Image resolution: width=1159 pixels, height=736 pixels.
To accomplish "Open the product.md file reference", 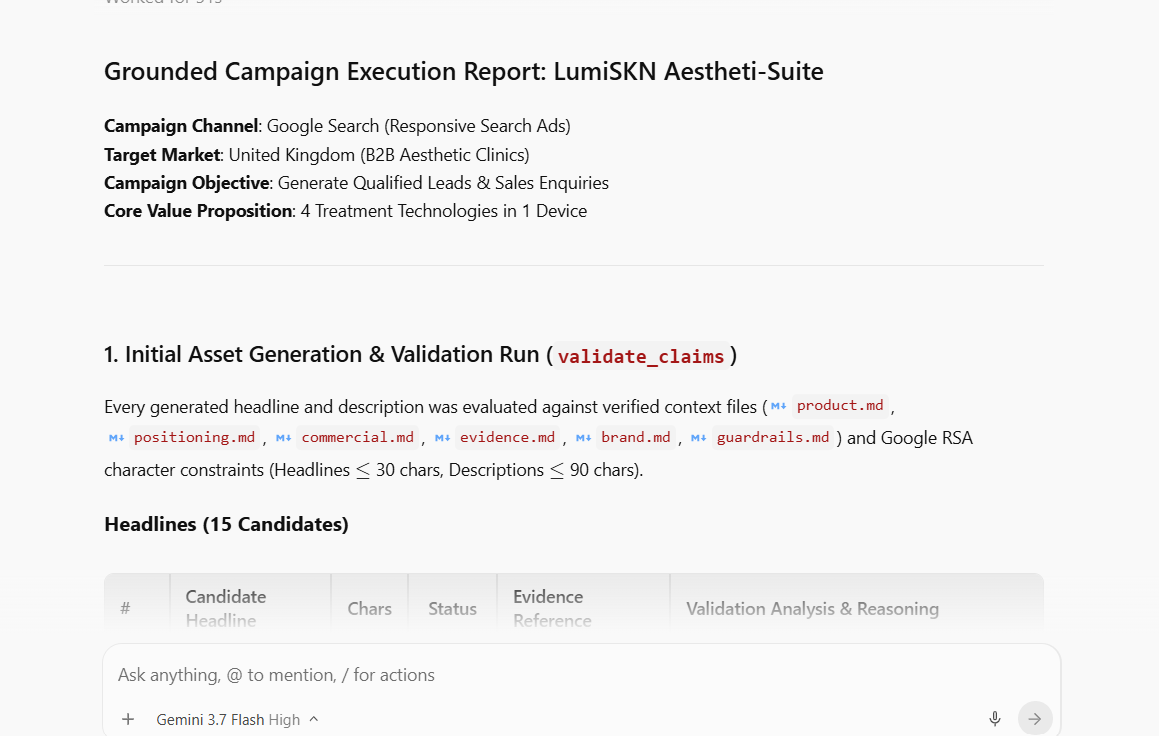I will pos(840,406).
